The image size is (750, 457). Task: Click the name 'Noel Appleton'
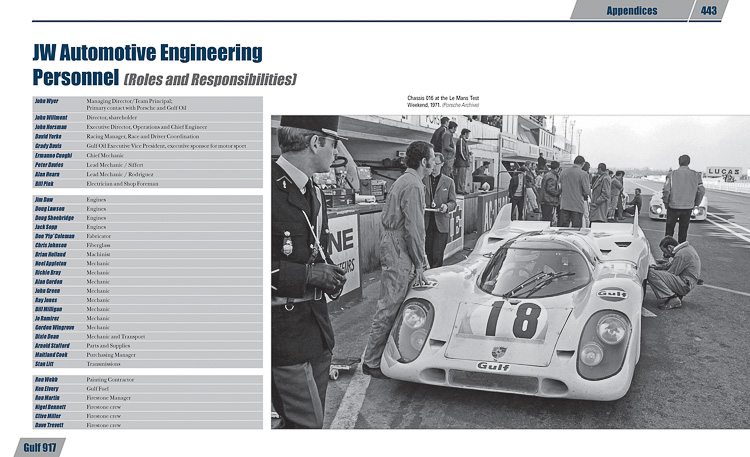pyautogui.click(x=50, y=263)
